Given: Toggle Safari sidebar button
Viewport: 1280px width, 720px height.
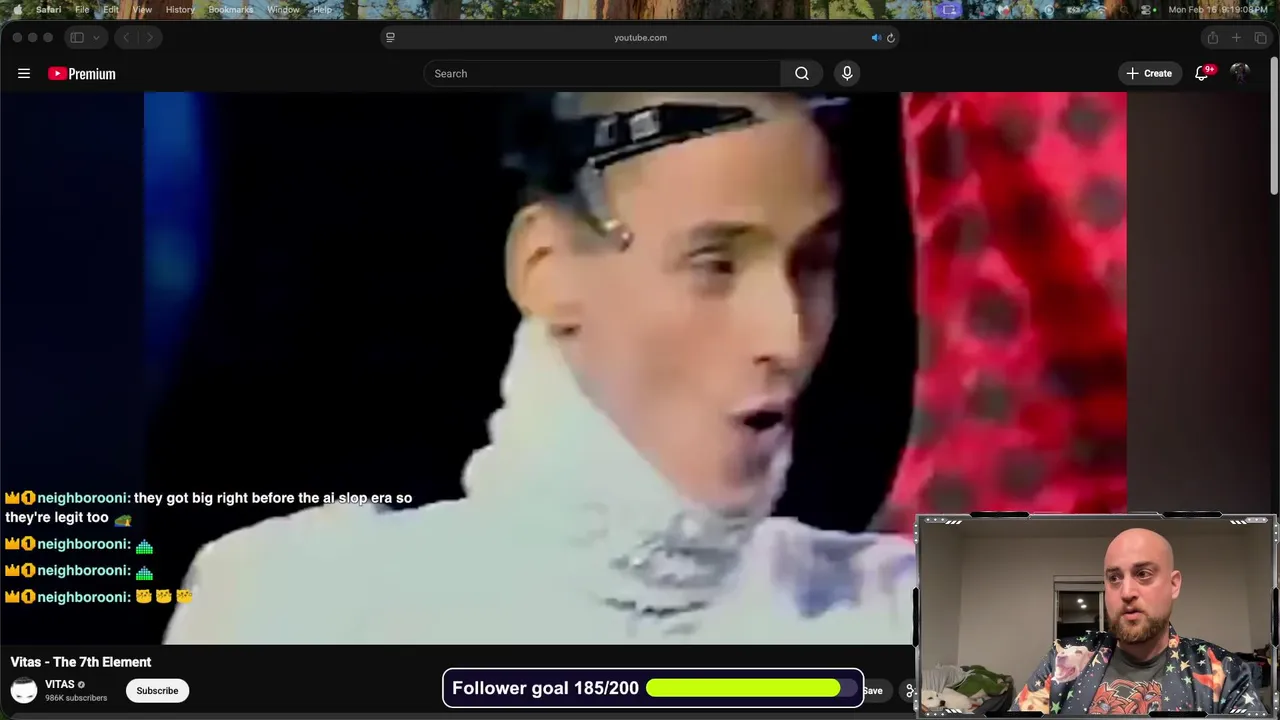Looking at the screenshot, I should (77, 37).
